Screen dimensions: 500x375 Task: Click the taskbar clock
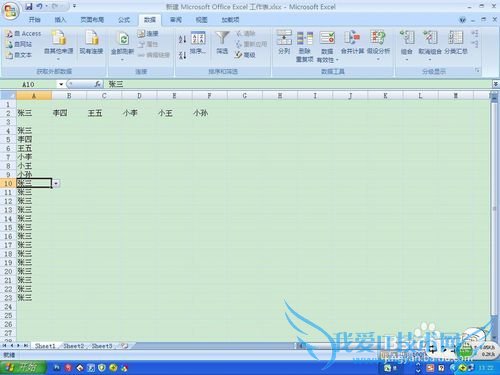coord(486,368)
